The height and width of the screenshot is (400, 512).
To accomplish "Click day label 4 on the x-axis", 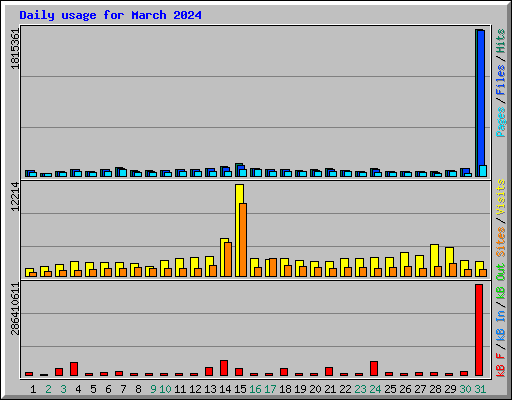I will [78, 389].
